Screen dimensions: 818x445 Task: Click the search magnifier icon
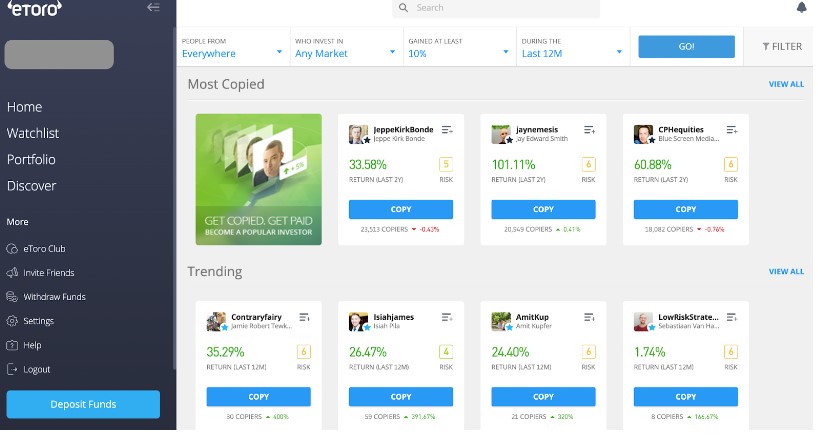[403, 8]
